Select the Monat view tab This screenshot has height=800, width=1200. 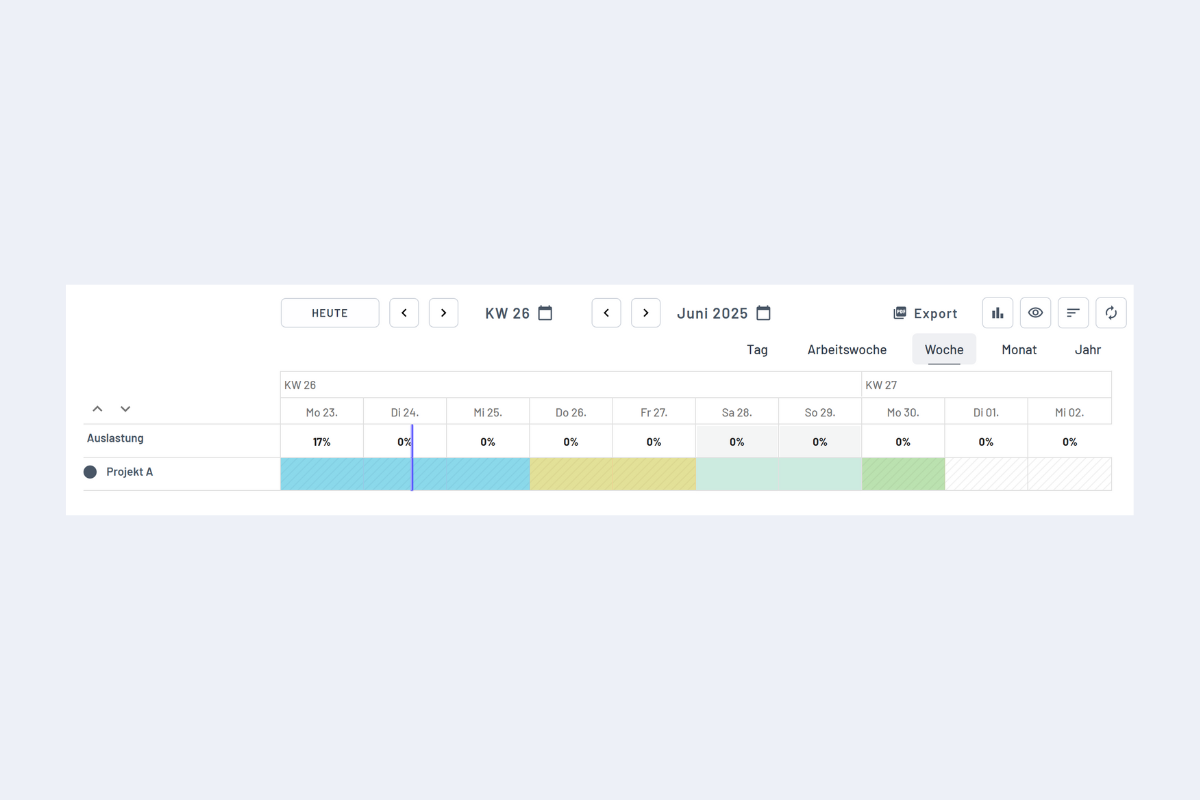coord(1019,350)
